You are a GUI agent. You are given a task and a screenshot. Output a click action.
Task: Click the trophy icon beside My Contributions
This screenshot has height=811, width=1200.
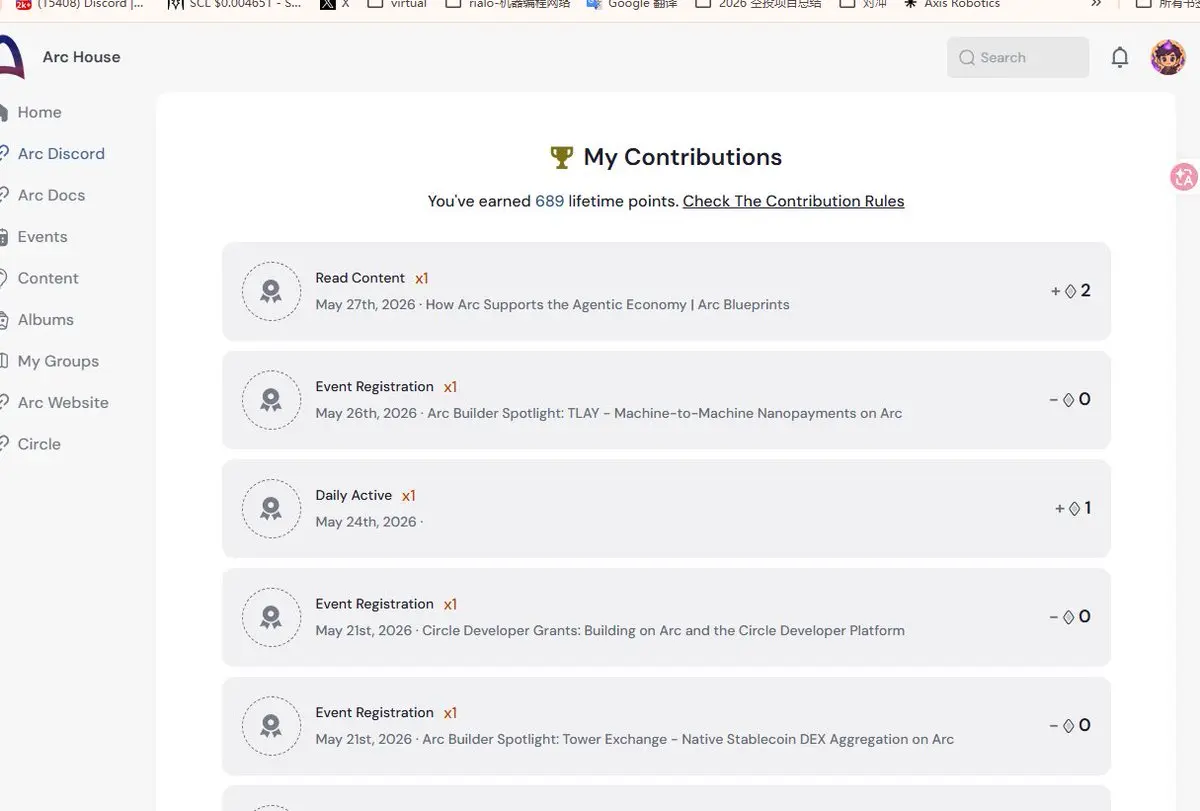[x=562, y=157]
